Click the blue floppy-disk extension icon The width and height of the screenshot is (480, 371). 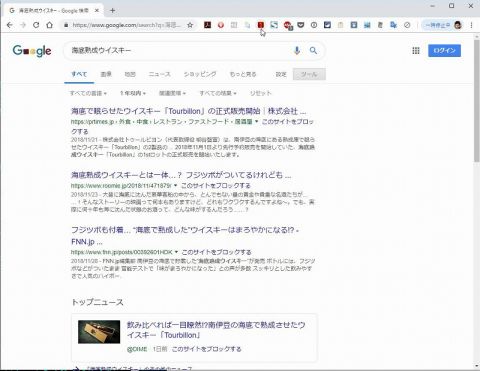coord(354,25)
